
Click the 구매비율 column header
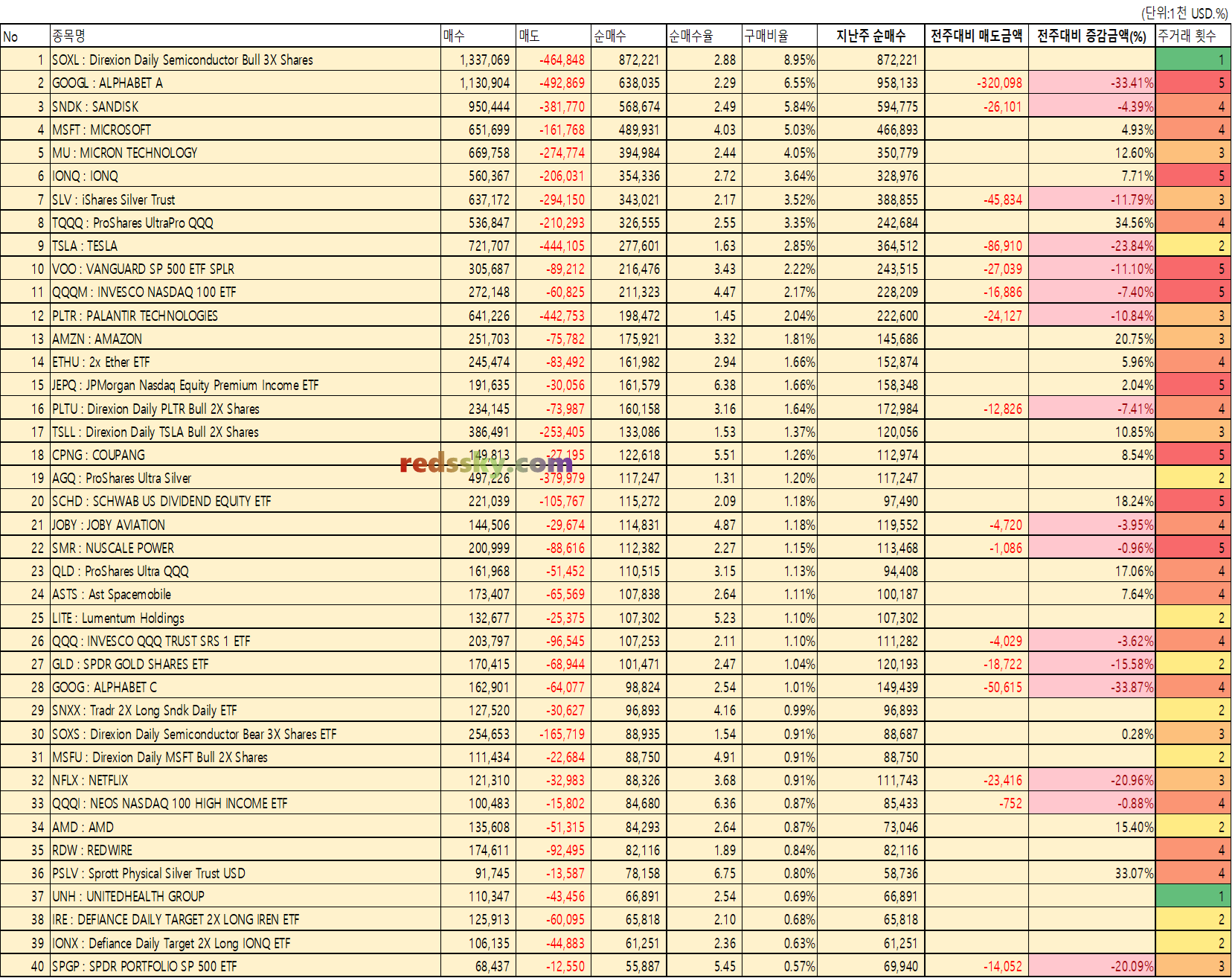[780, 36]
